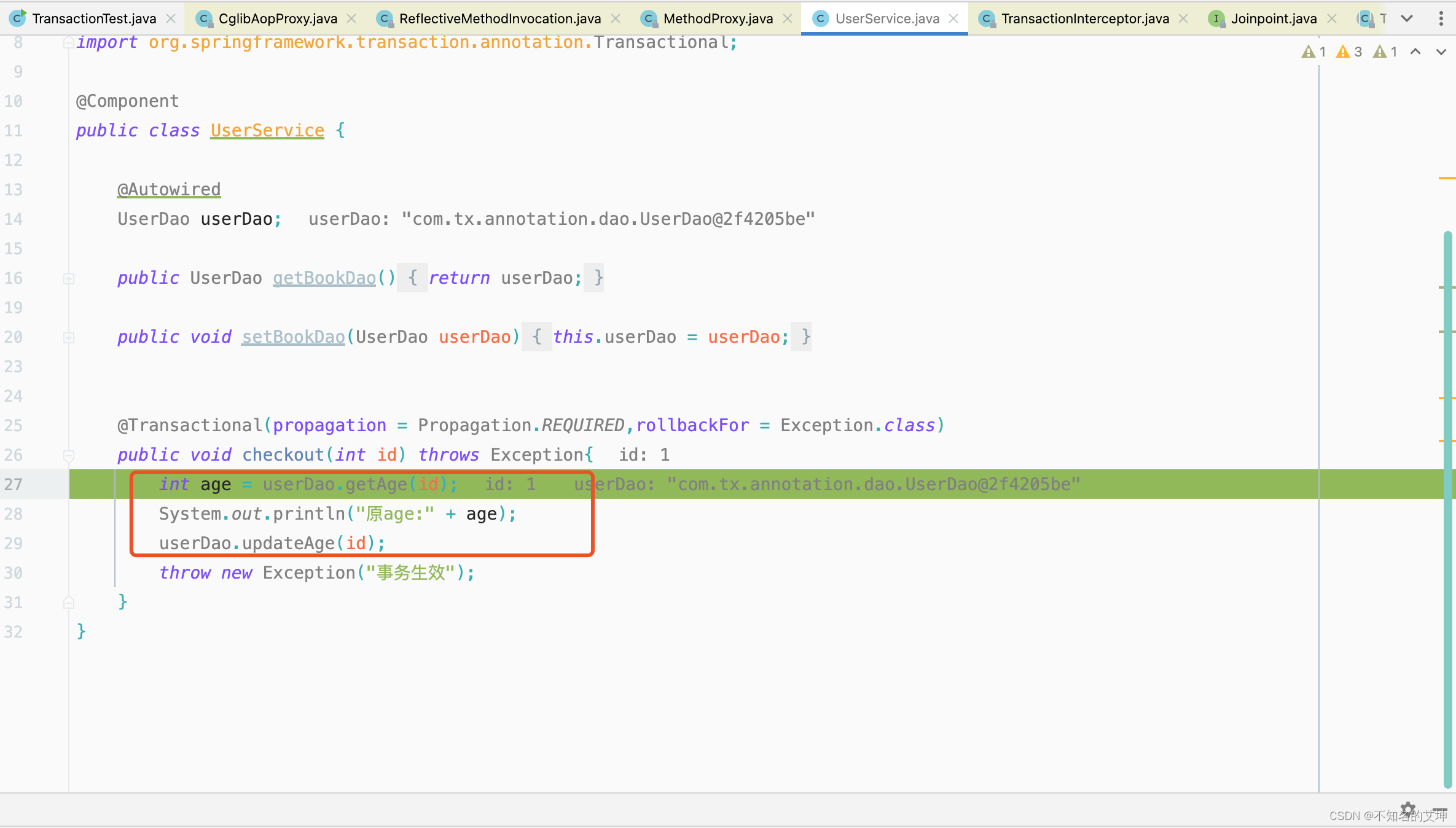Collapse the checkout method fold
1456x828 pixels.
click(69, 455)
